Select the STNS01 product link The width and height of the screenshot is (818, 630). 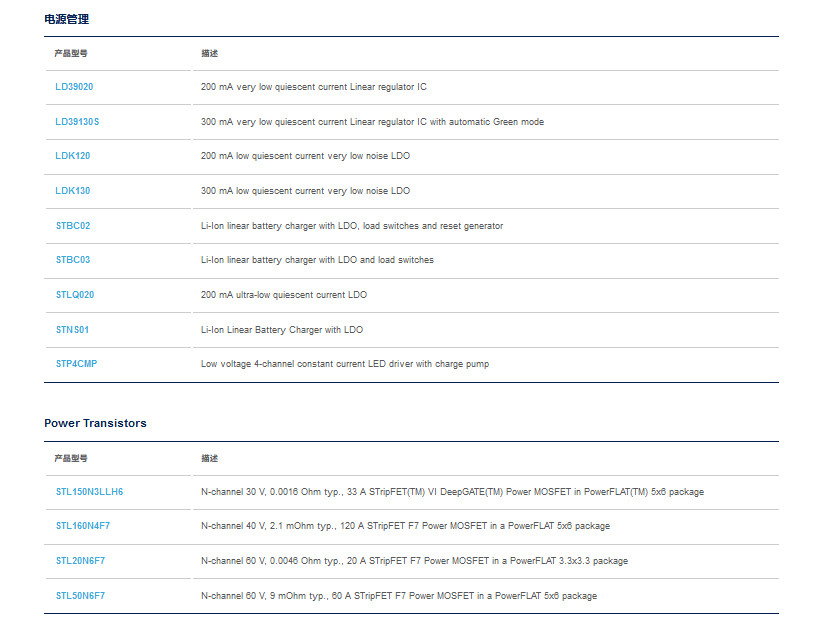pyautogui.click(x=73, y=330)
